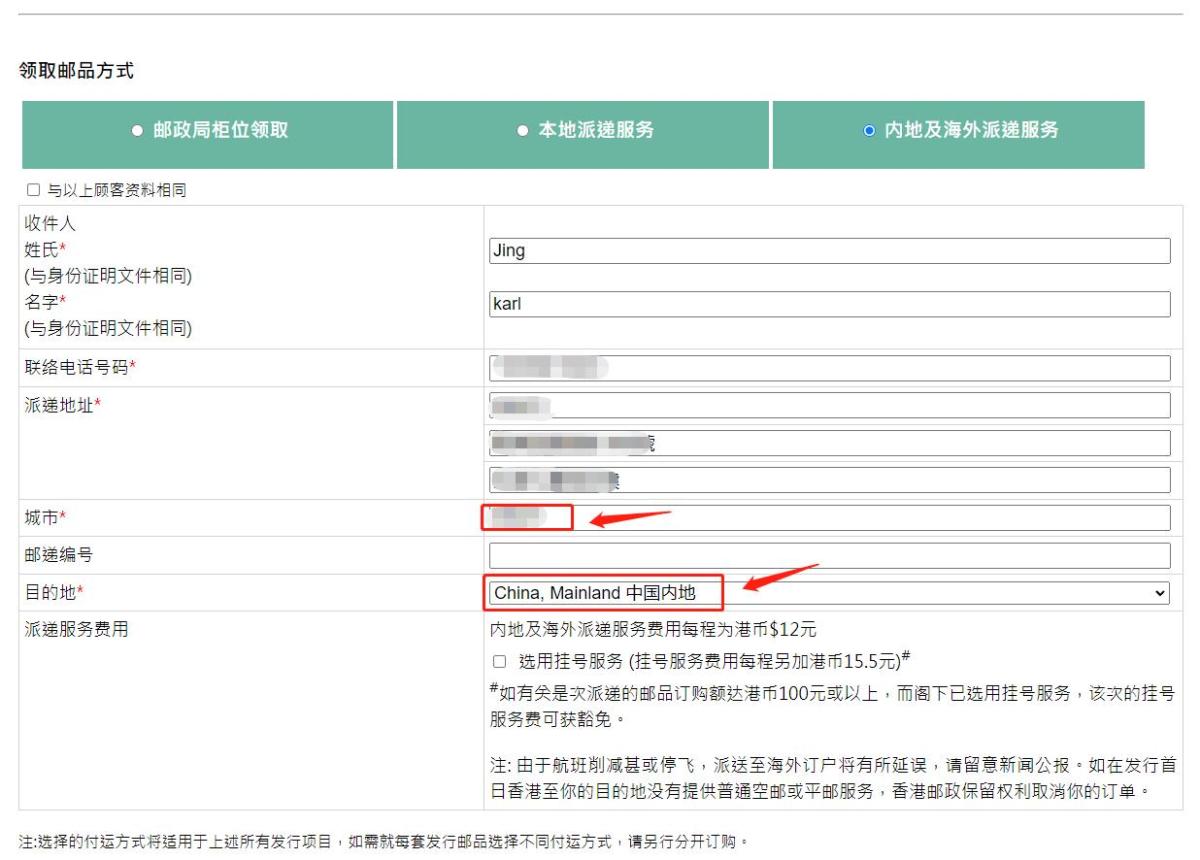Image resolution: width=1200 pixels, height=860 pixels.
Task: Open the 目的地 destination dropdown
Action: pyautogui.click(x=829, y=593)
